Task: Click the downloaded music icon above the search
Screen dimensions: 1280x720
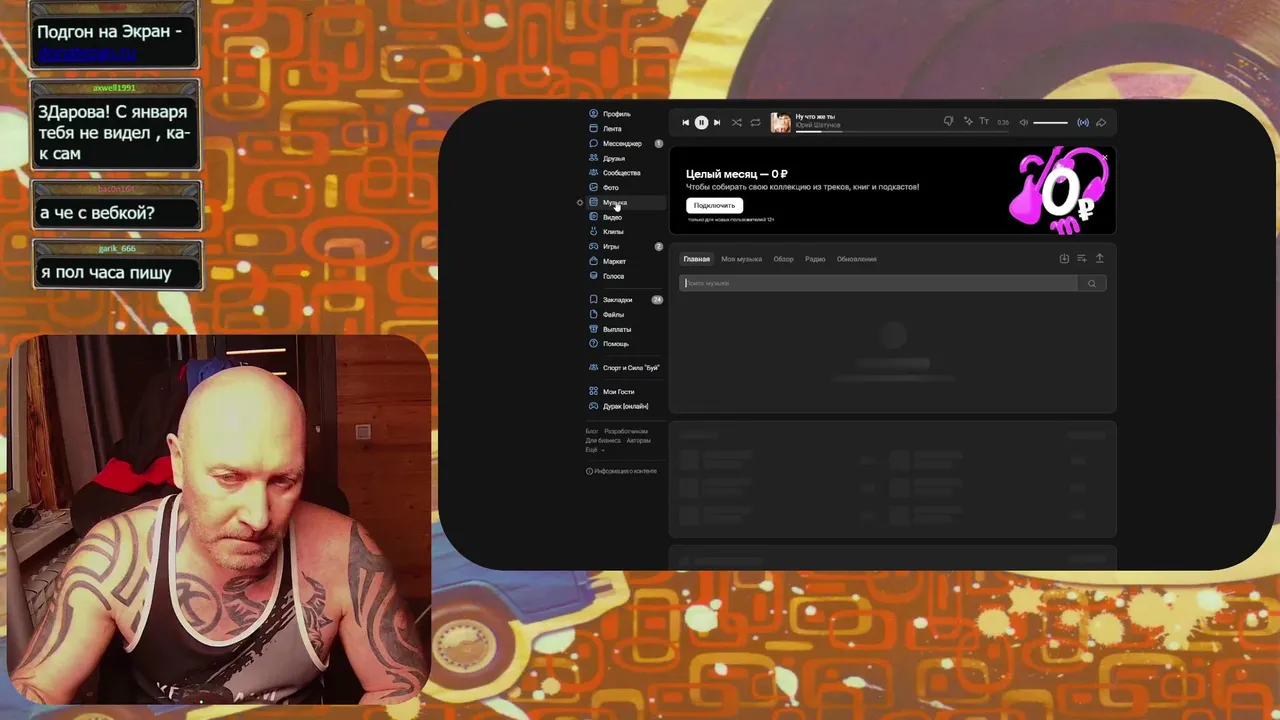Action: (1064, 258)
